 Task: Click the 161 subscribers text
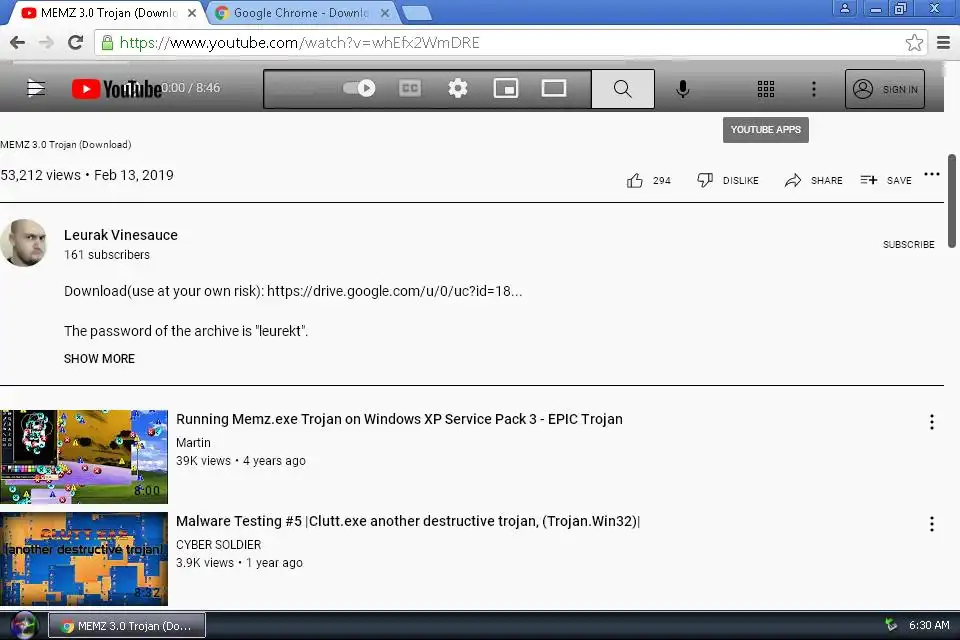coord(107,255)
